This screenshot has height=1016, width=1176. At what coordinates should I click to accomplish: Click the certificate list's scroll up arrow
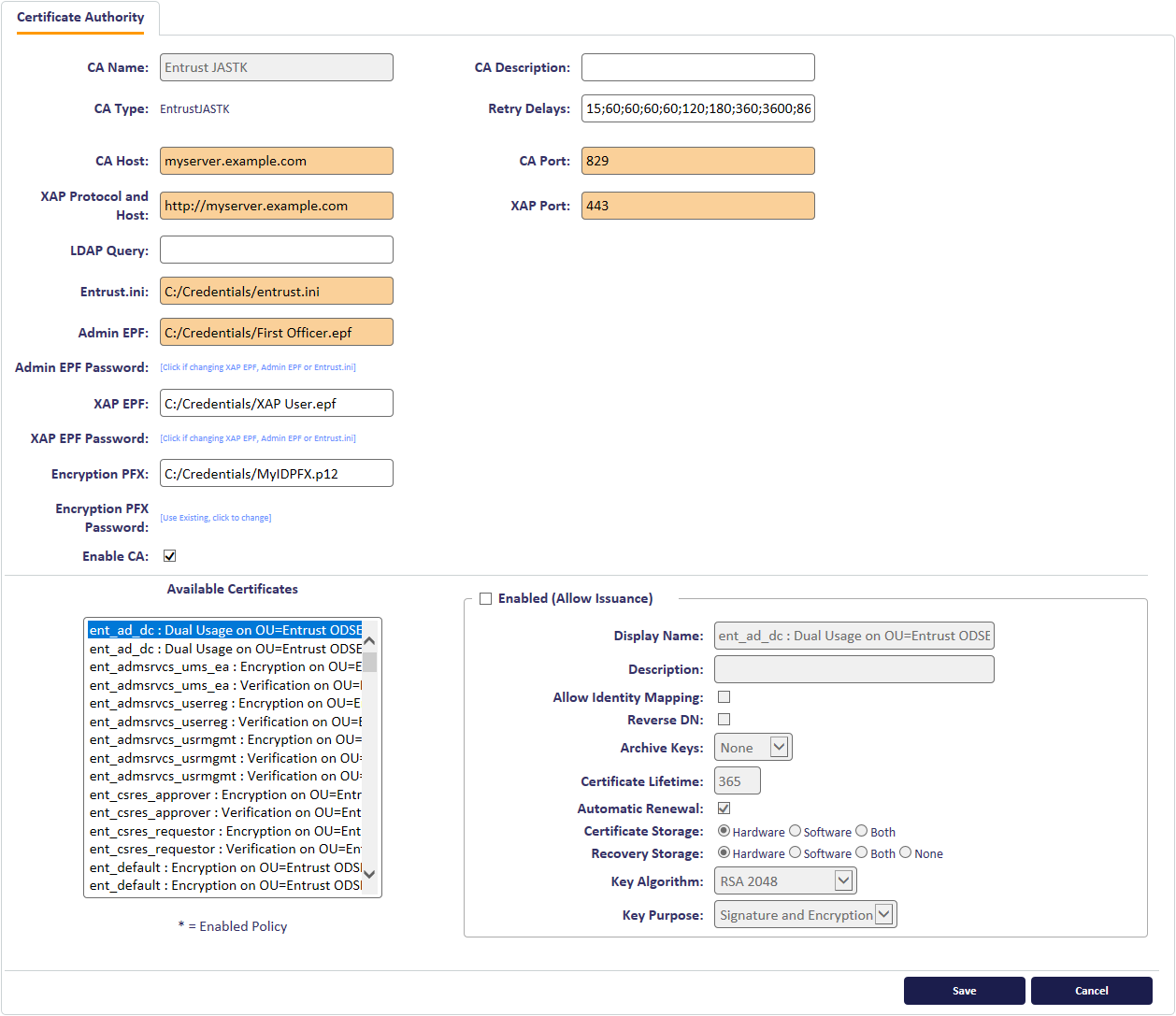tap(369, 641)
